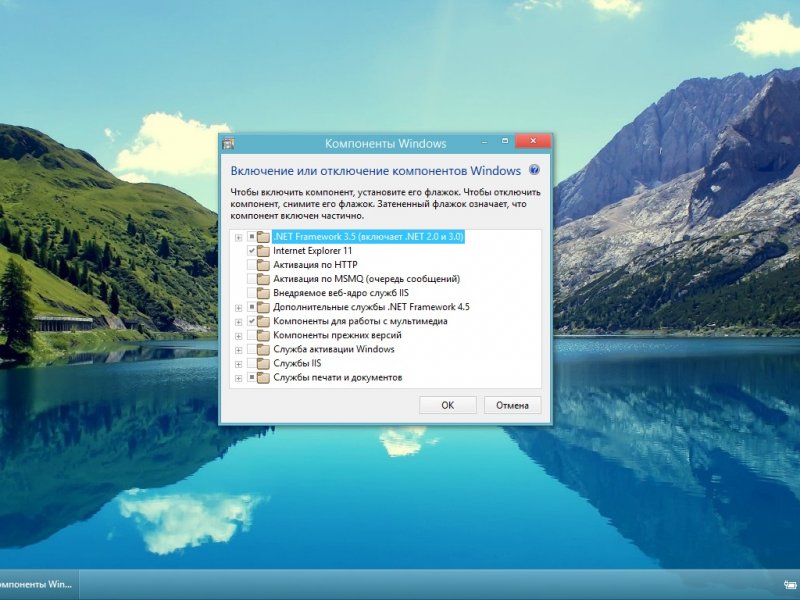Click folder icon of Службы печати и документов
This screenshot has height=600, width=800.
coord(263,378)
